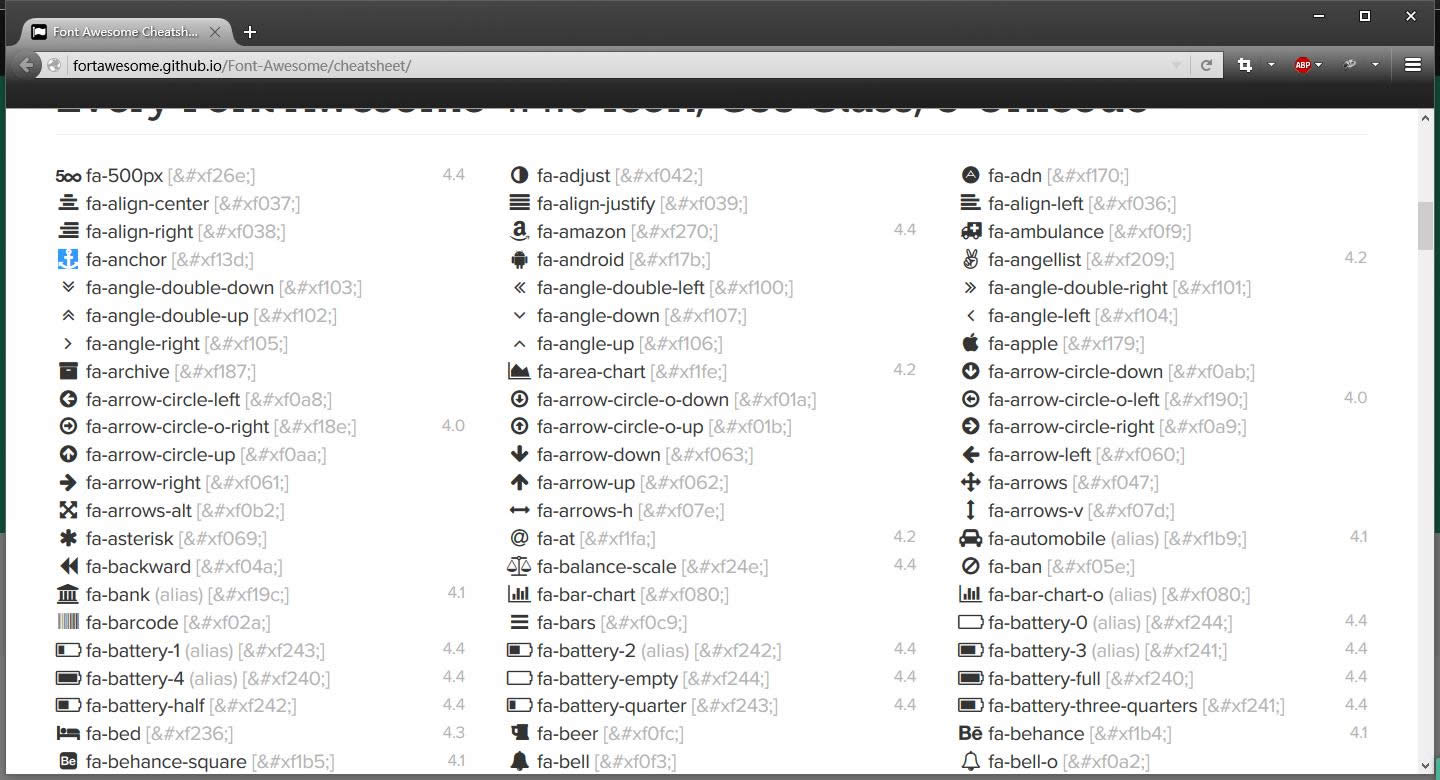Click the fa-anchor icon

click(x=67, y=260)
